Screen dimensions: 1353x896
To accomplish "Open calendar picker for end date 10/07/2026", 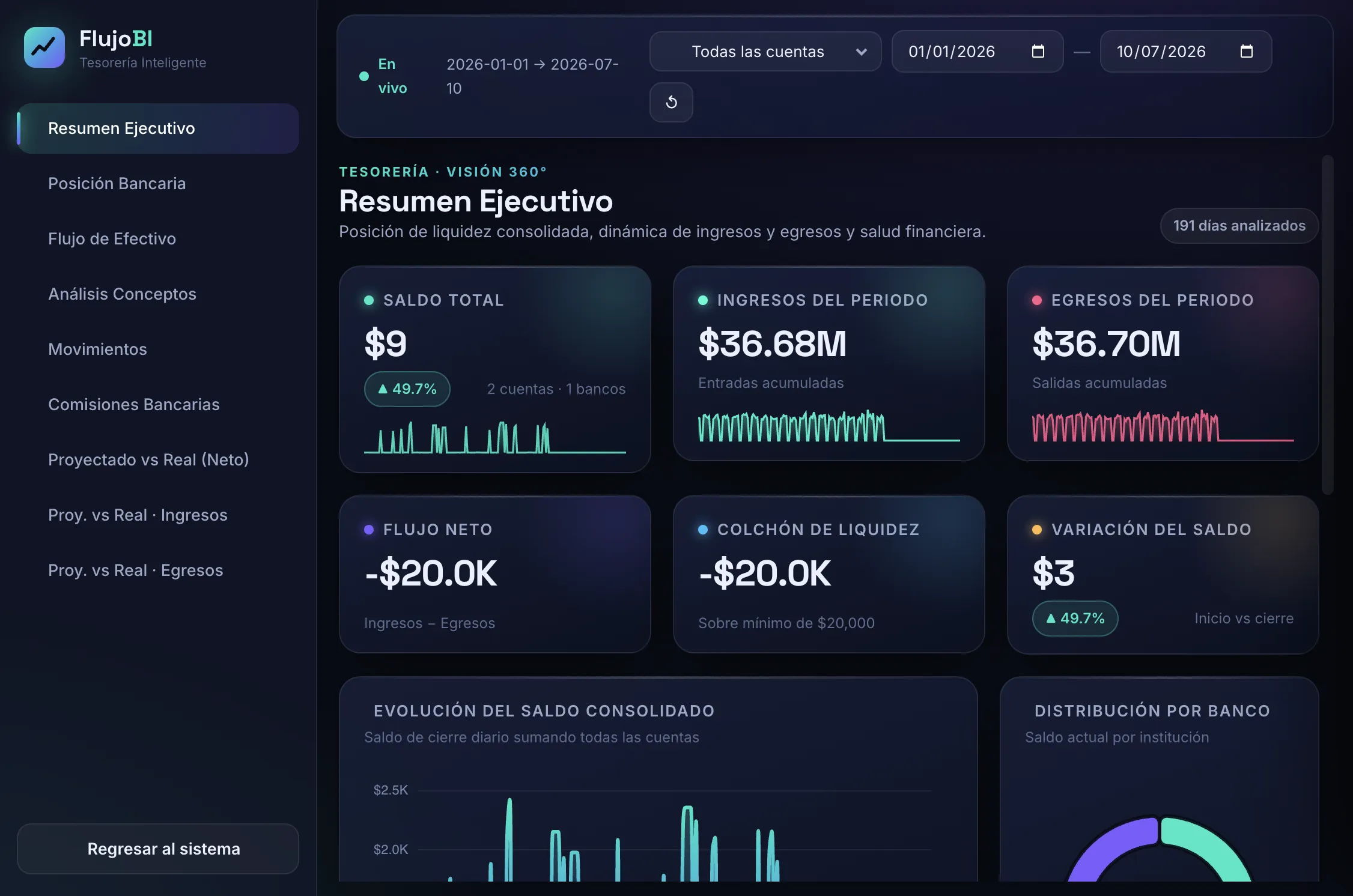I will coord(1247,52).
